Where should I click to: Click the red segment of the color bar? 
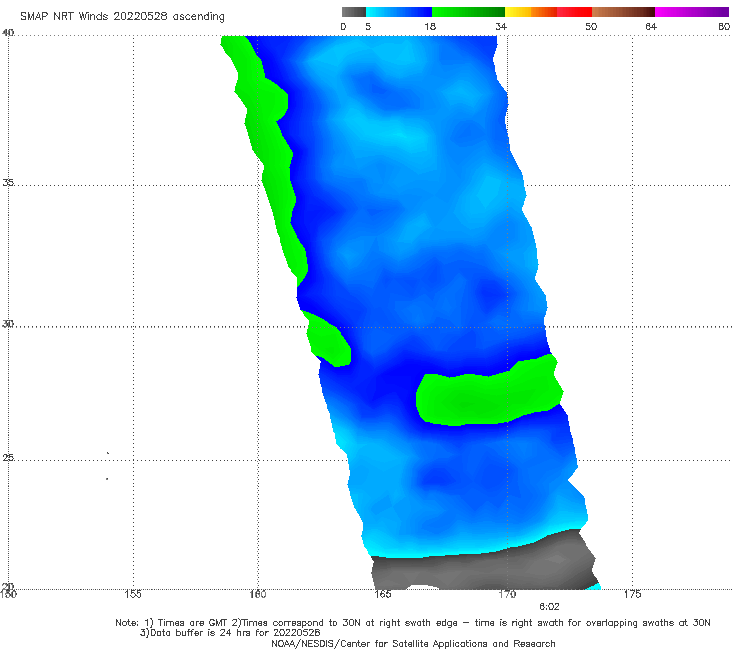(574, 12)
